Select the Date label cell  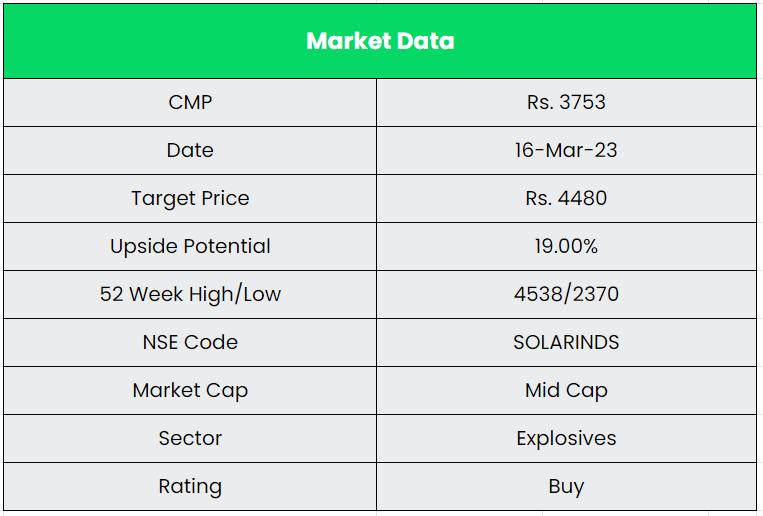coord(190,150)
